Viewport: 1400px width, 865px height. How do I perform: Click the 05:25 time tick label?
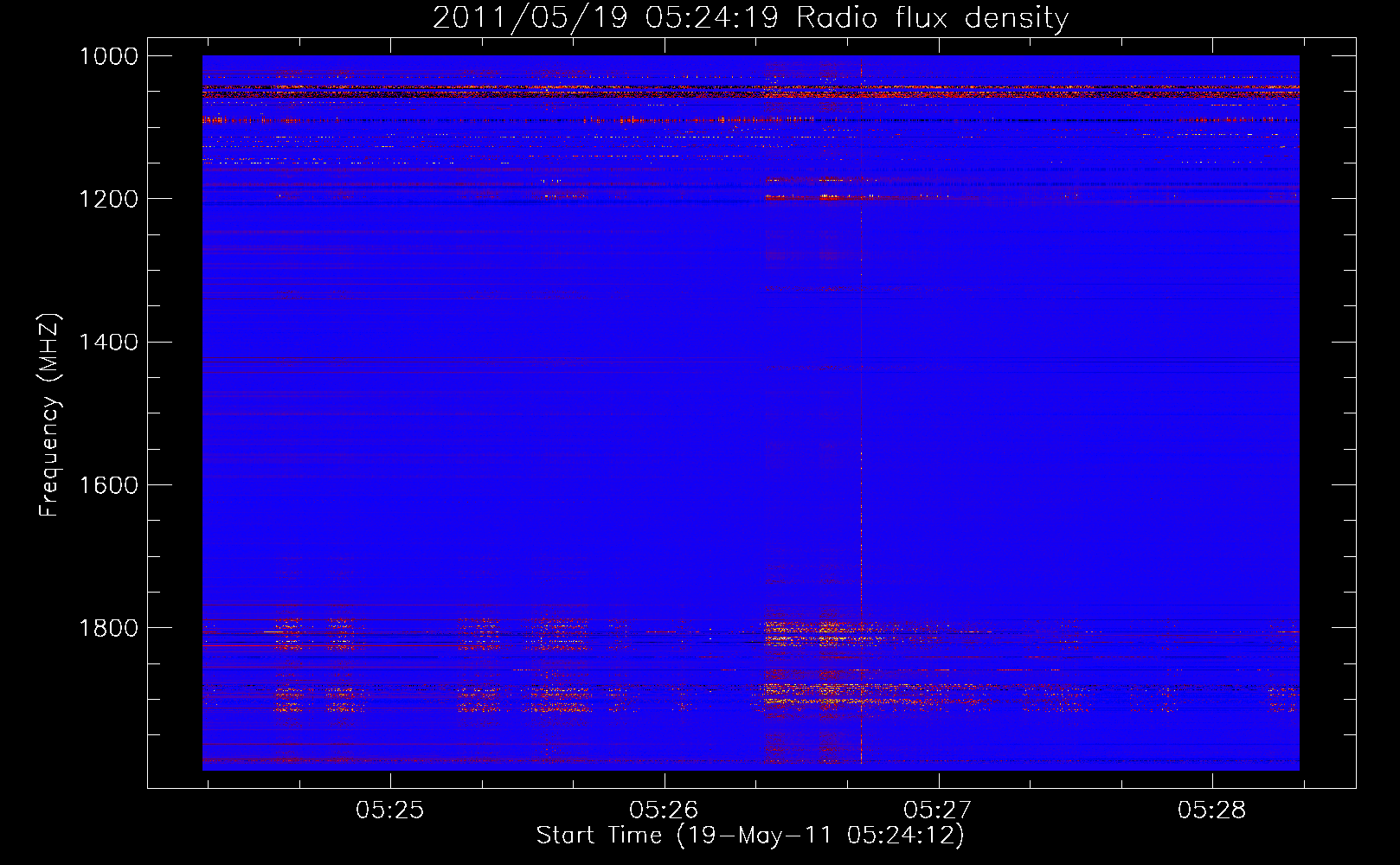click(390, 810)
